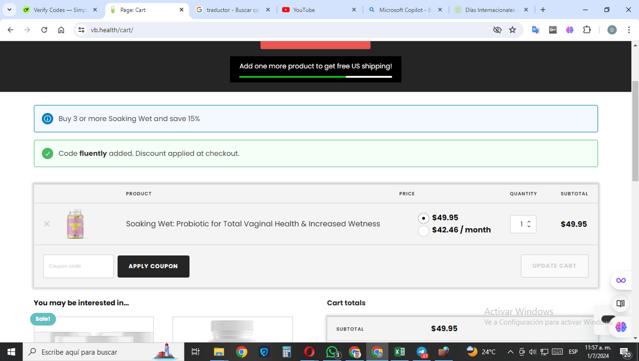Switch to the Microsoft Copilot tab
Viewport: 639px width, 361px height.
tap(404, 10)
